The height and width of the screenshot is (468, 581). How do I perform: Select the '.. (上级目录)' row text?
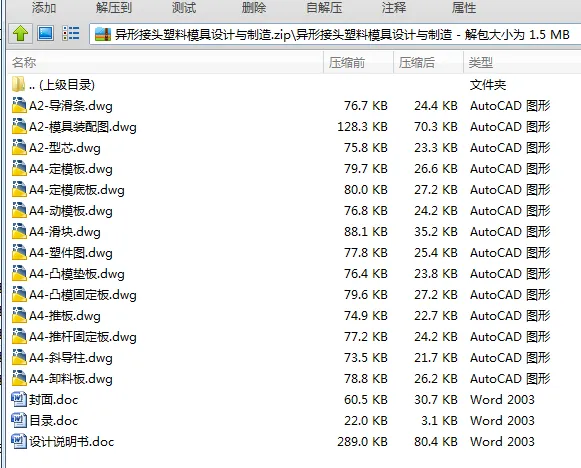(x=62, y=85)
